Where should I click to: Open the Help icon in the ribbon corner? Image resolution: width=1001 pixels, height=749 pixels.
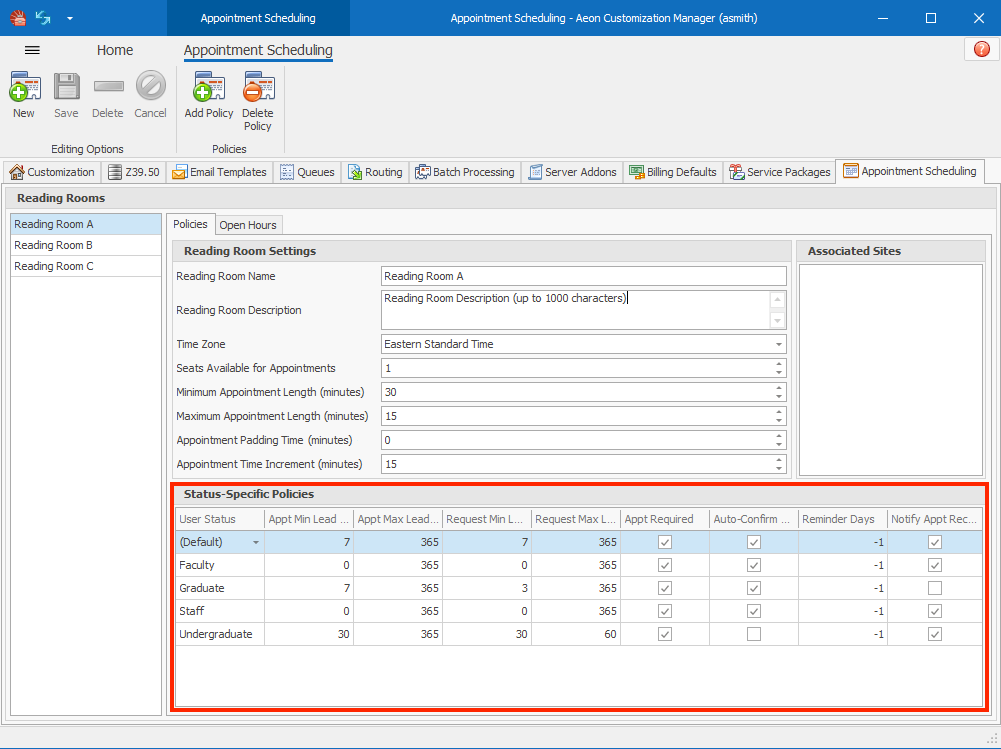coord(983,48)
